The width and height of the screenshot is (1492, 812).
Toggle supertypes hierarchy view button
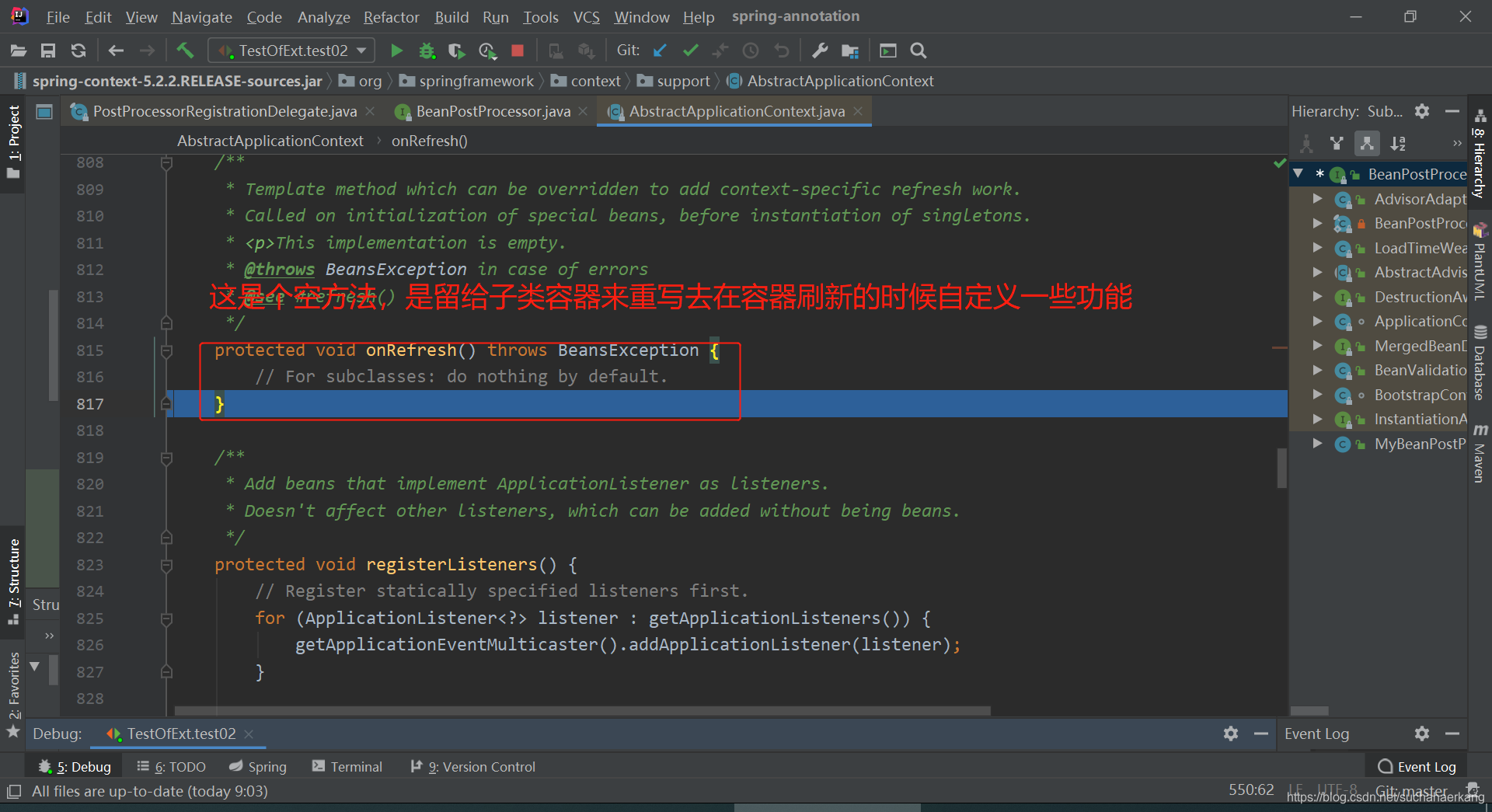point(1337,143)
